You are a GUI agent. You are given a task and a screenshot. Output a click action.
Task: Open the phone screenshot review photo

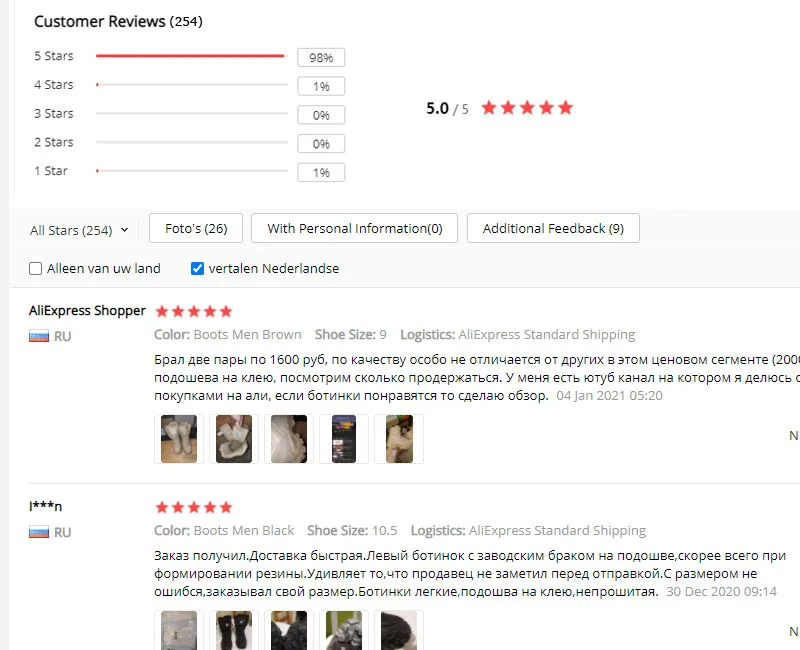344,439
